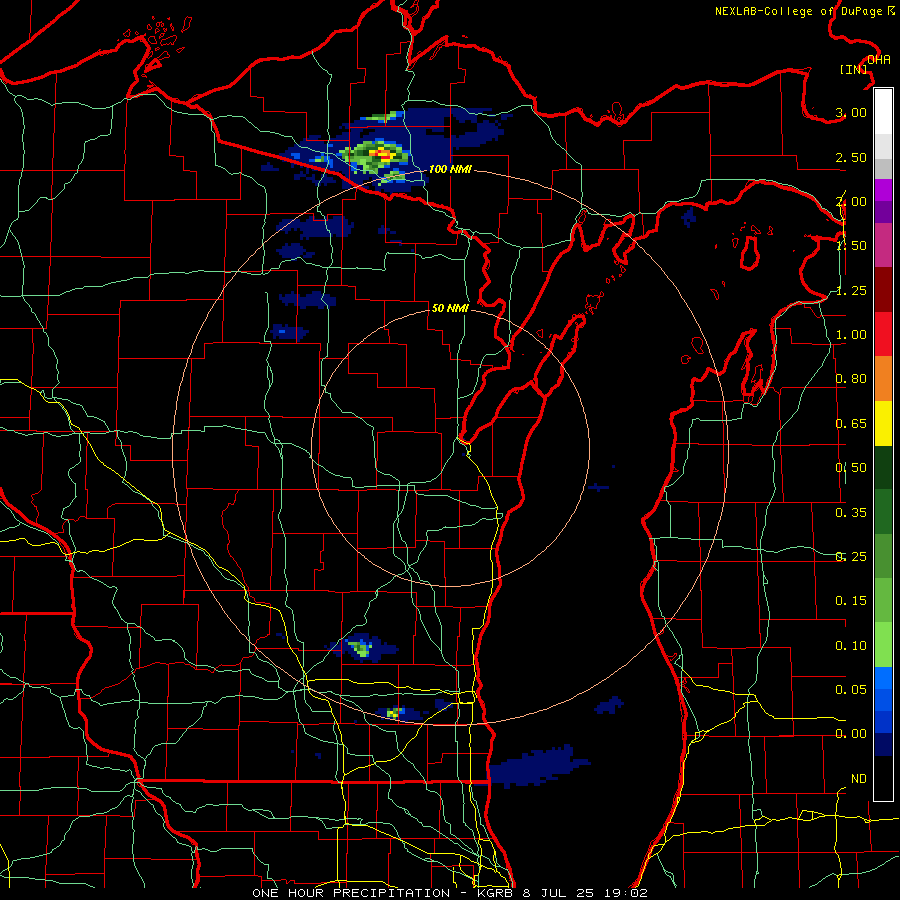Image resolution: width=900 pixels, height=900 pixels.
Task: Pick the orange legend swatch
Action: (883, 379)
